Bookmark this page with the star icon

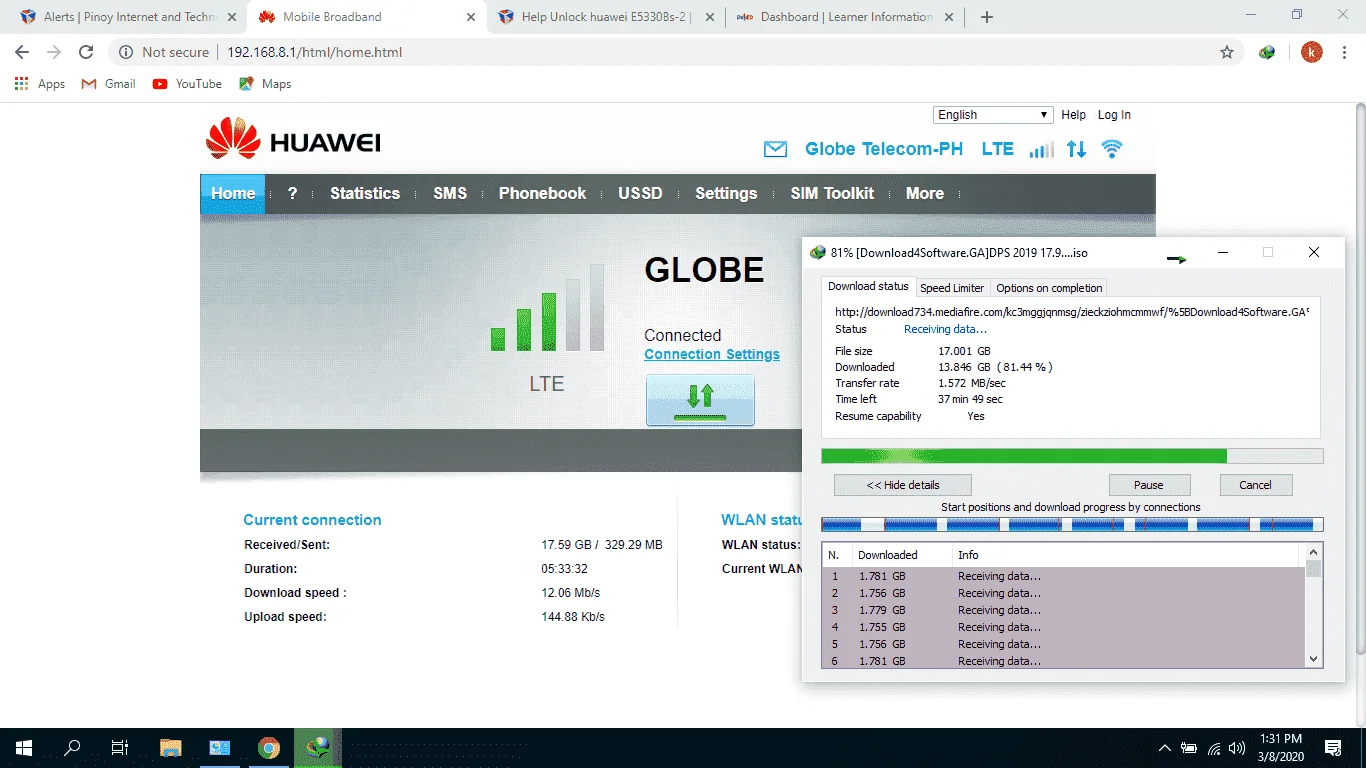coord(1227,52)
